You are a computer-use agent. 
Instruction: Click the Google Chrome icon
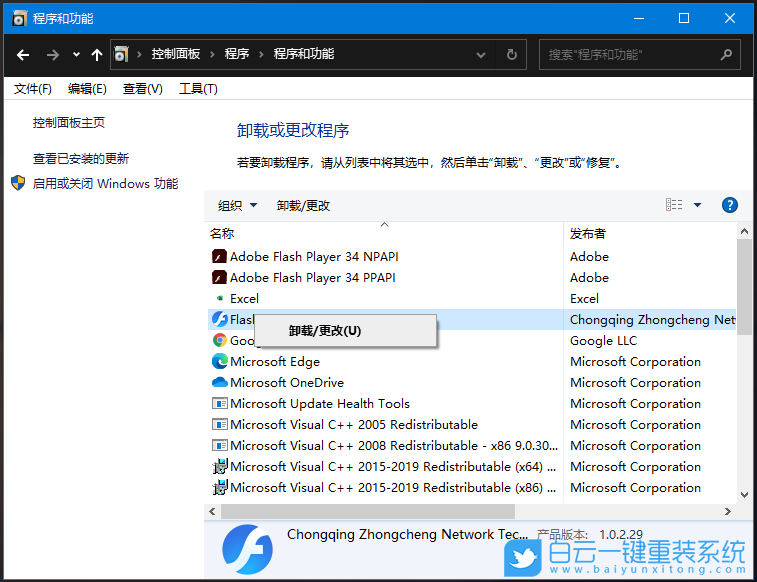[220, 340]
